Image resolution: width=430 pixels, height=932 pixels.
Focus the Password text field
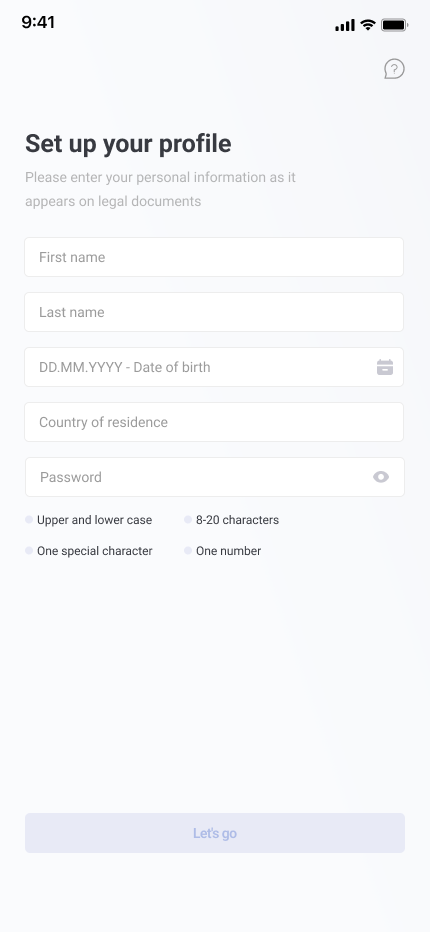(215, 477)
